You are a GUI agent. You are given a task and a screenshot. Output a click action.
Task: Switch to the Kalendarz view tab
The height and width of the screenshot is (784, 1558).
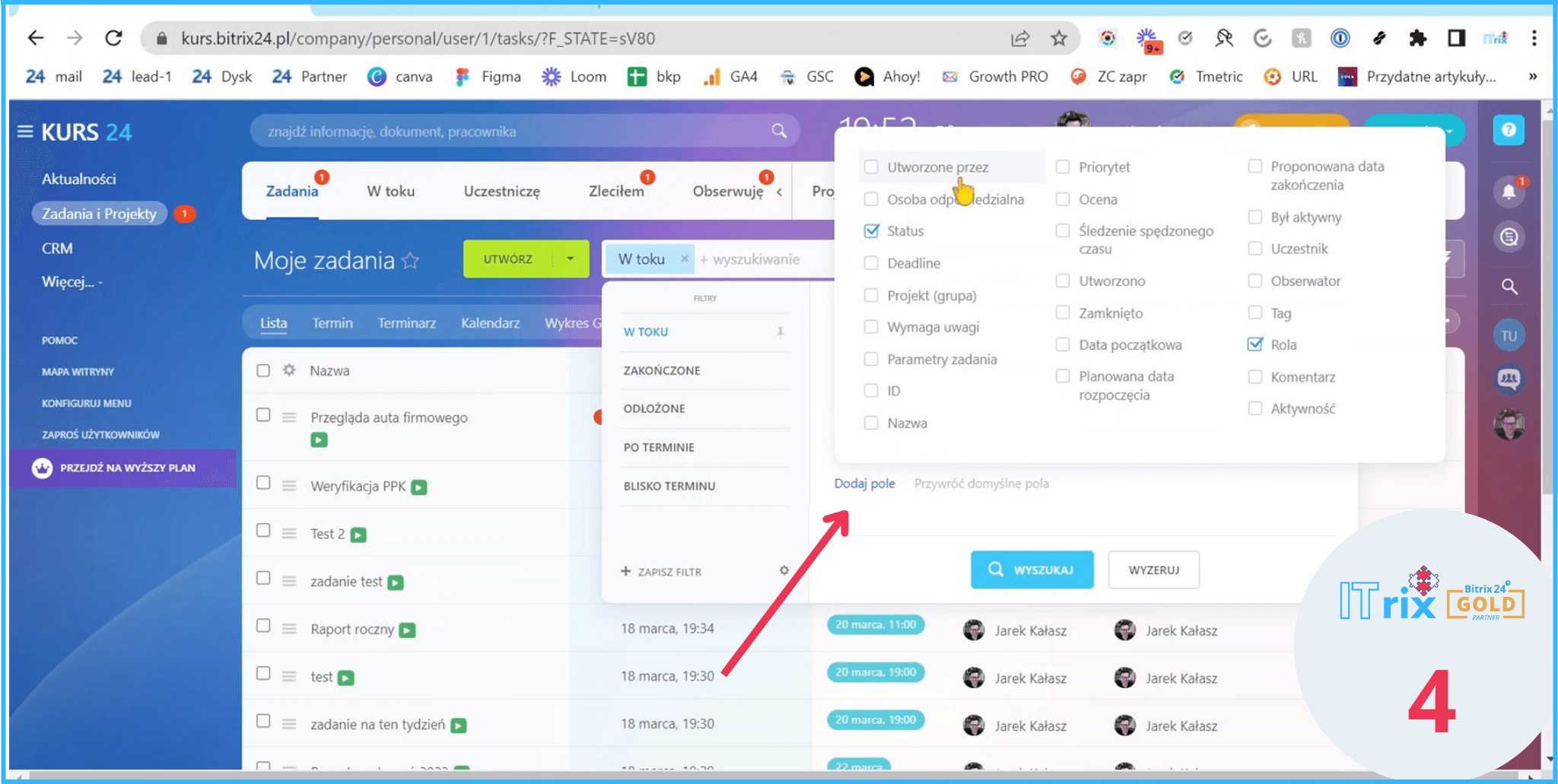pyautogui.click(x=490, y=323)
